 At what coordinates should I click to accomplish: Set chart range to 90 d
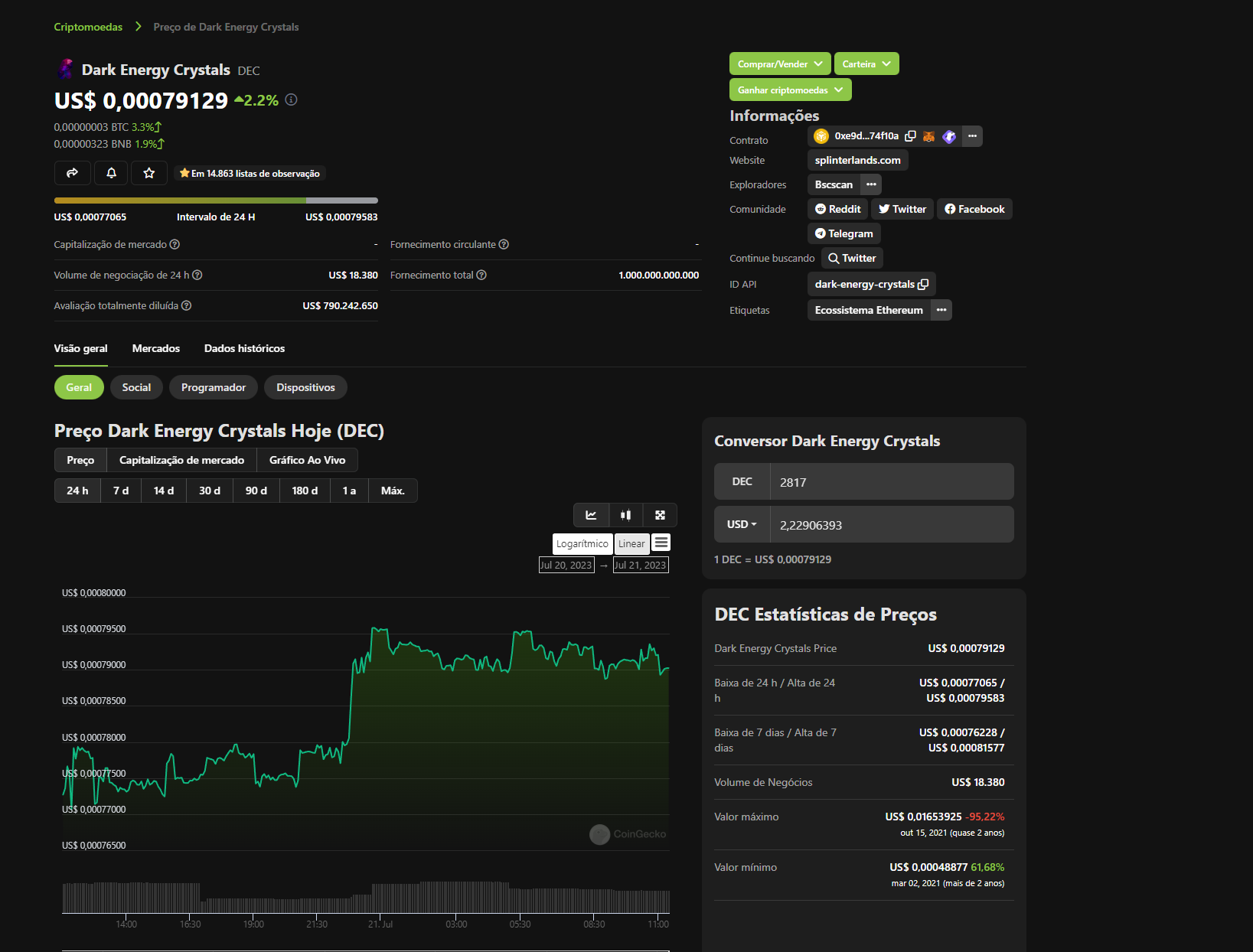tap(256, 491)
